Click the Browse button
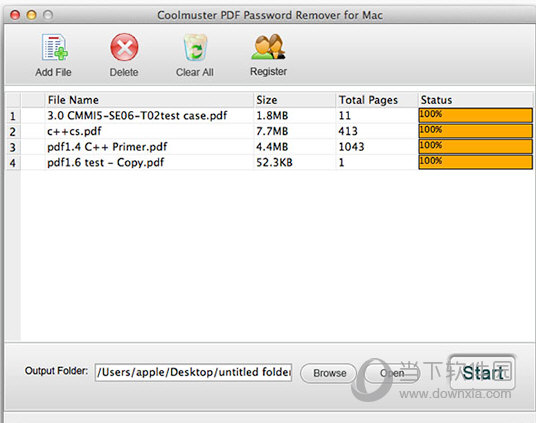This screenshot has height=423, width=536. point(329,373)
